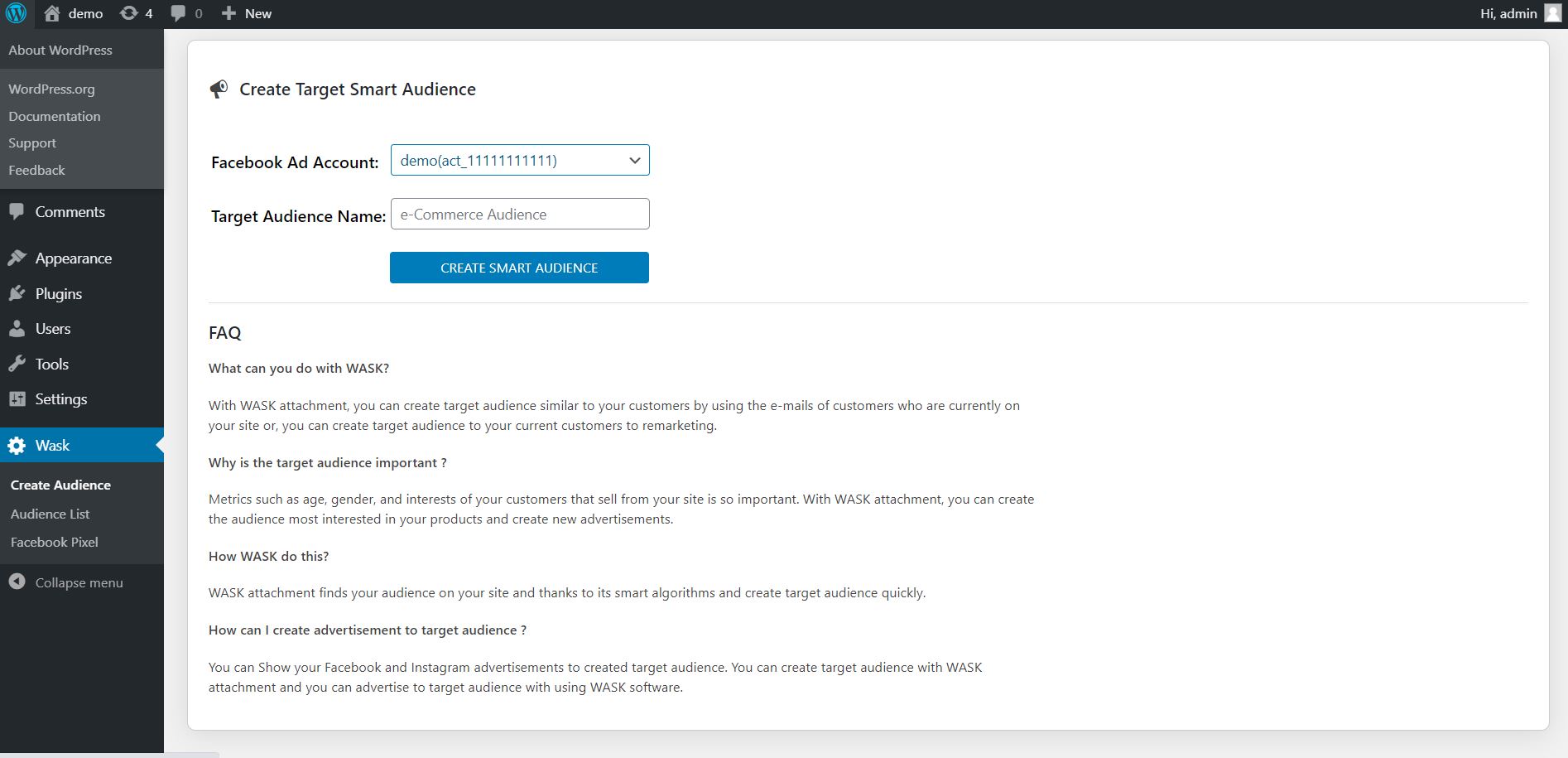This screenshot has width=1568, height=758.
Task: Open the Tools menu
Action: click(x=52, y=365)
